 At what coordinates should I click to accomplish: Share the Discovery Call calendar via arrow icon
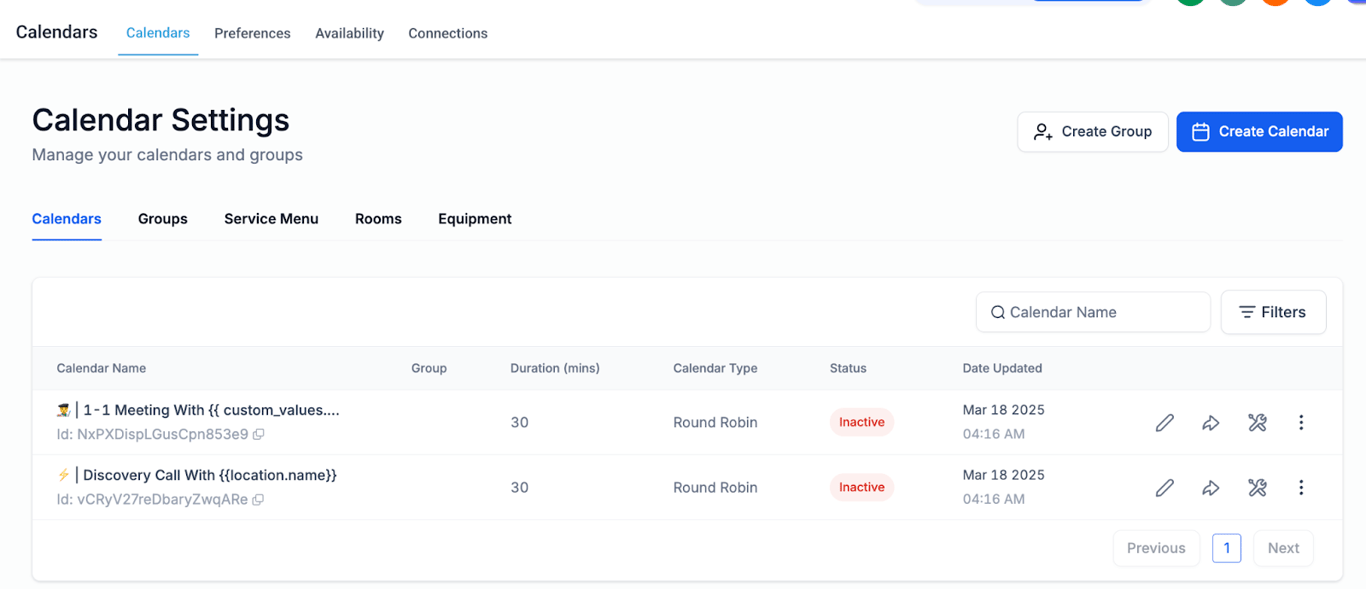pyautogui.click(x=1210, y=488)
